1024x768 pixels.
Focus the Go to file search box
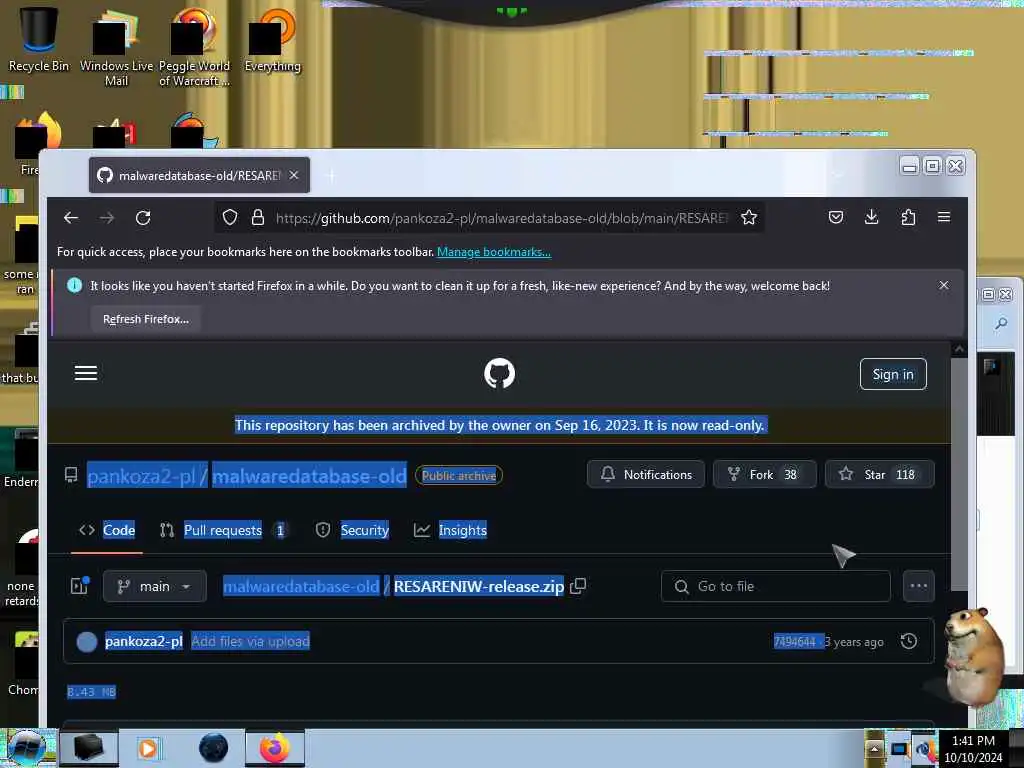coord(776,586)
